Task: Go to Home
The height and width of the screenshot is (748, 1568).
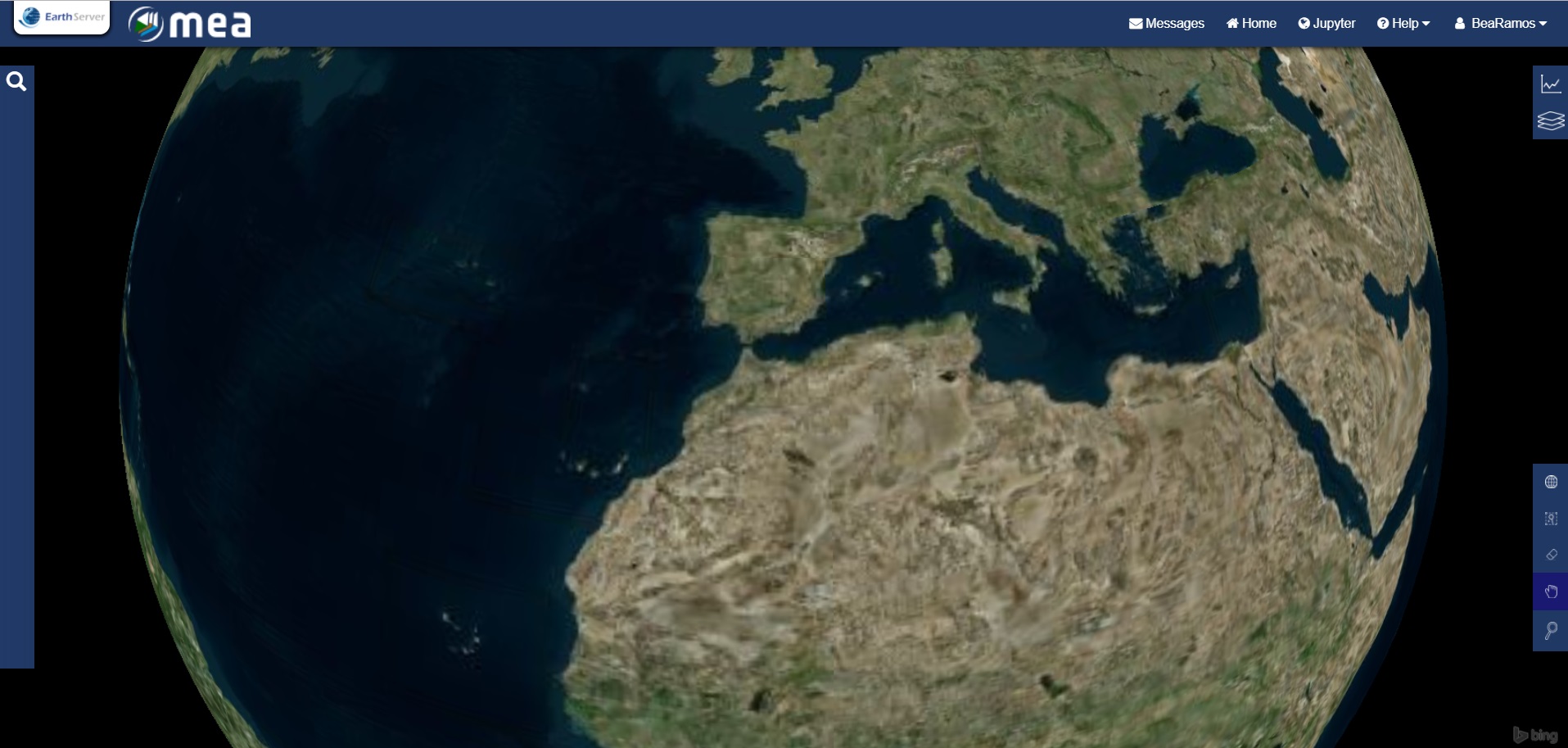Action: 1251,23
